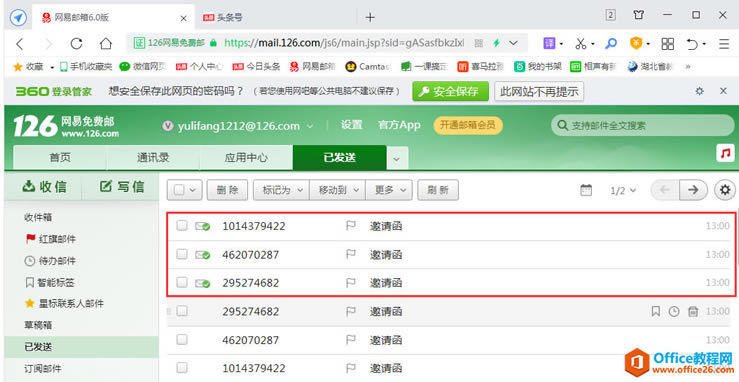Image resolution: width=739 pixels, height=382 pixels.
Task: Expand the 标记为 dropdown
Action: point(281,190)
